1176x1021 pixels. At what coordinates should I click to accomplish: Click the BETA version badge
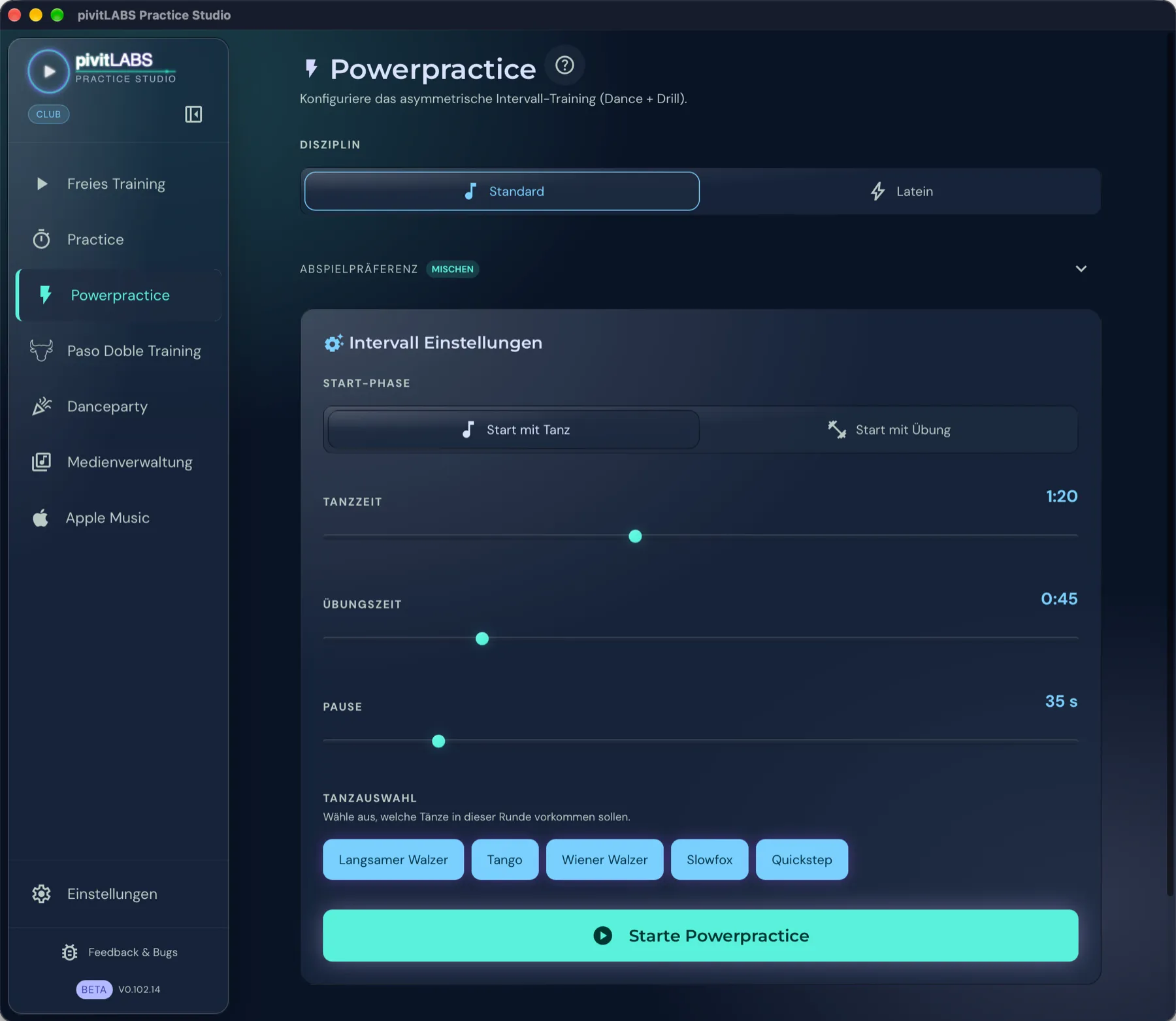click(94, 990)
